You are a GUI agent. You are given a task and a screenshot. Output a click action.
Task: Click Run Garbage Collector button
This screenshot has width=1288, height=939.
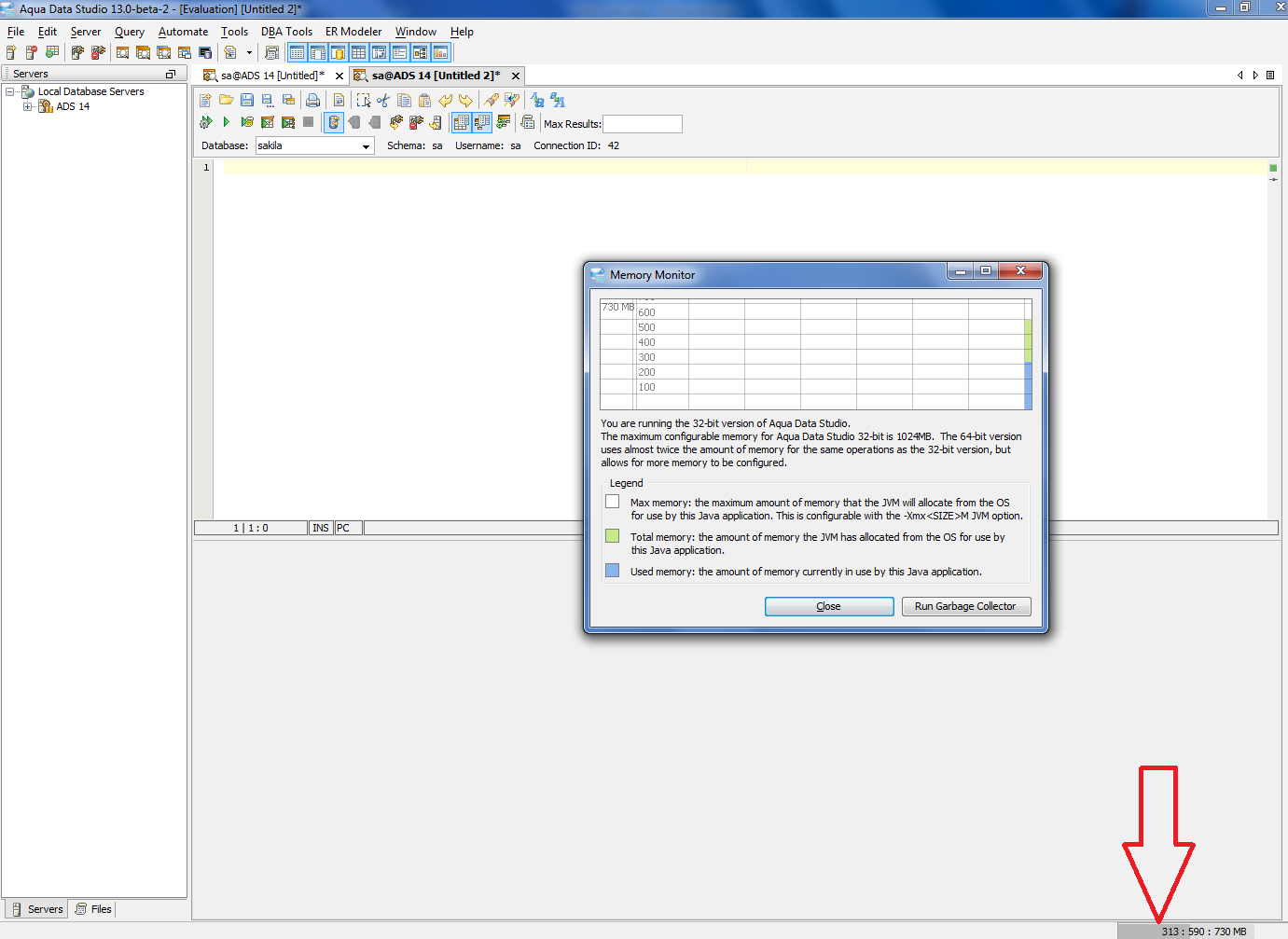click(x=965, y=606)
